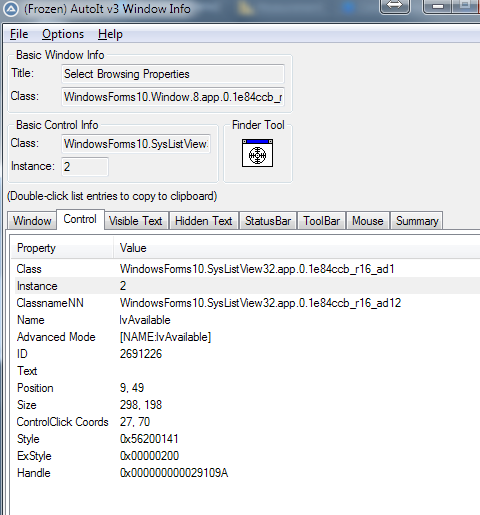Select the Handle row value 0x000000000029109A

click(x=174, y=473)
